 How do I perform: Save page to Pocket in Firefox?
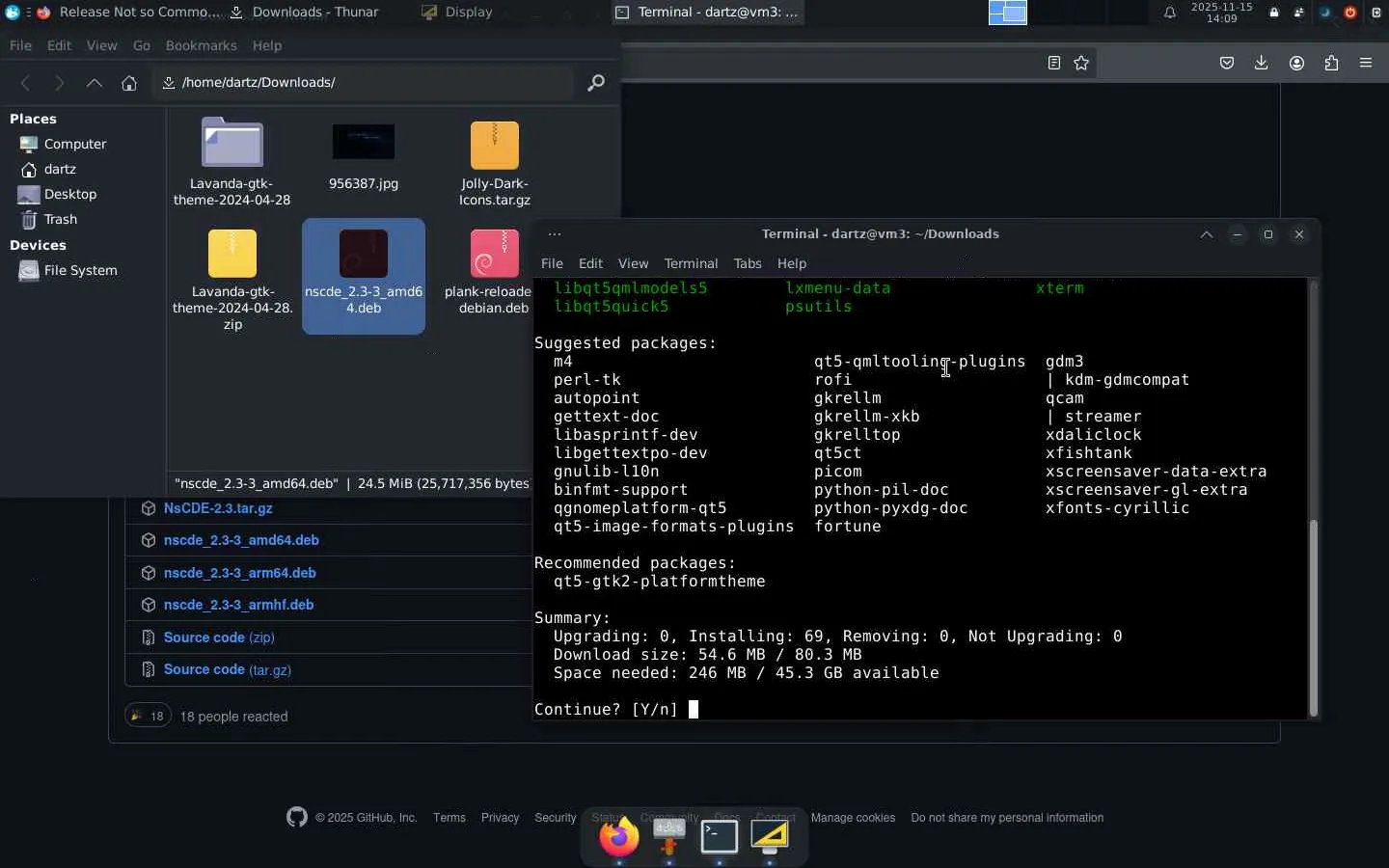tap(1227, 63)
